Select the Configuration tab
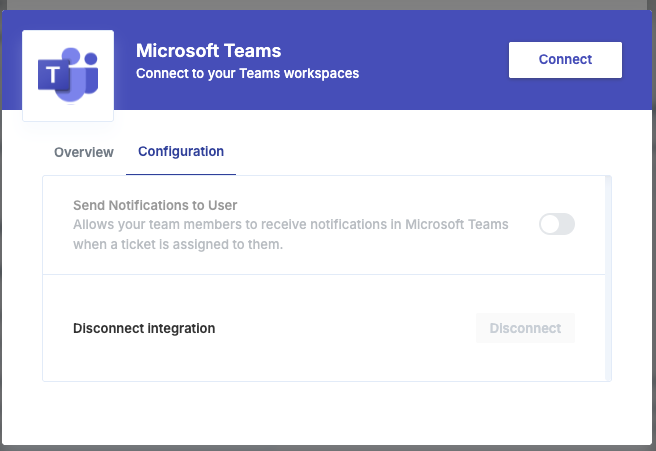Image resolution: width=656 pixels, height=451 pixels. [x=181, y=151]
